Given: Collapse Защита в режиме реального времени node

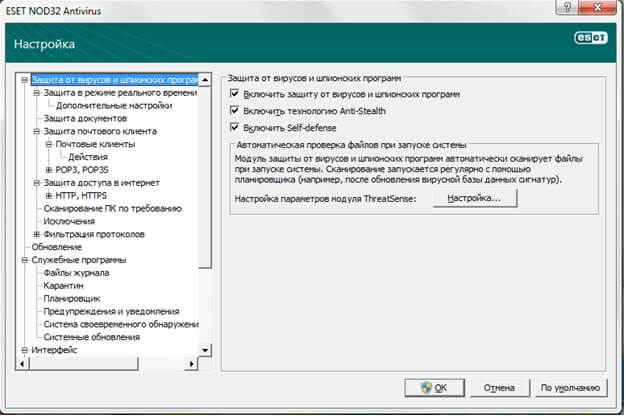Looking at the screenshot, I should (x=36, y=93).
